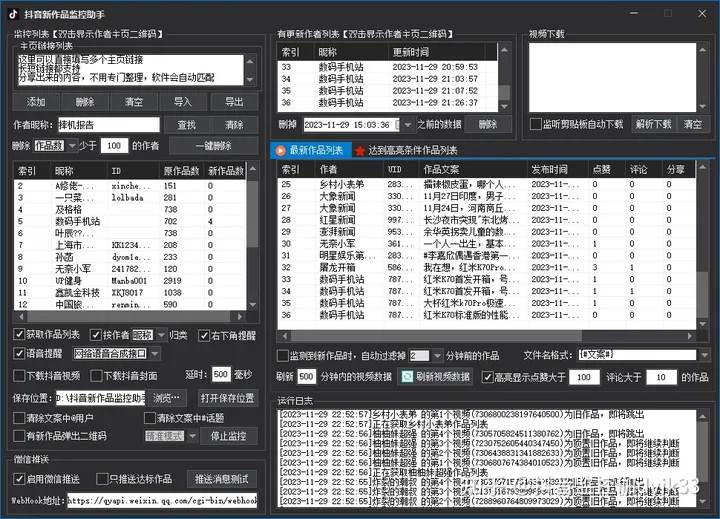Click the red star icon on 达到高亮条件作品列表 tab
Image resolution: width=720 pixels, height=519 pixels.
pyautogui.click(x=360, y=151)
